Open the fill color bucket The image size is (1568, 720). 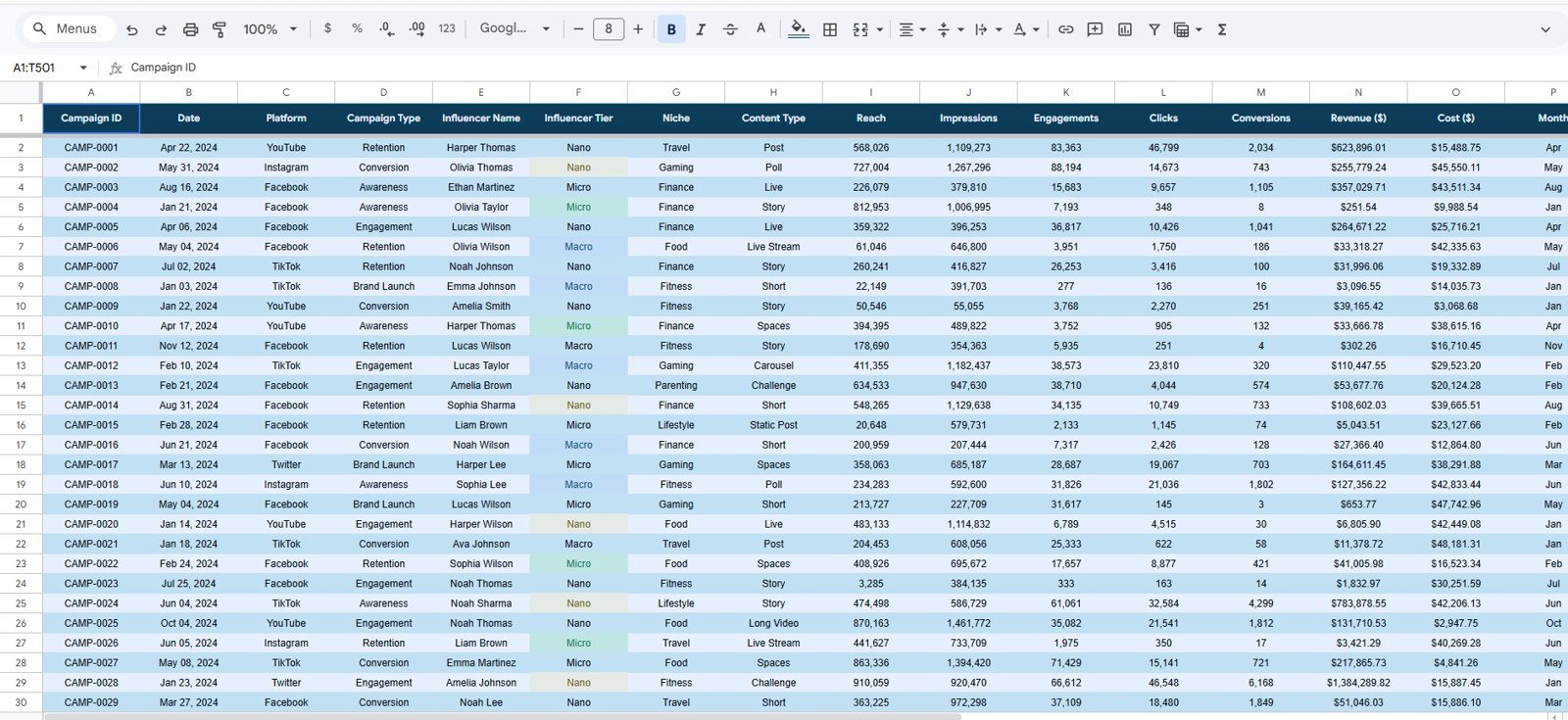(x=799, y=29)
